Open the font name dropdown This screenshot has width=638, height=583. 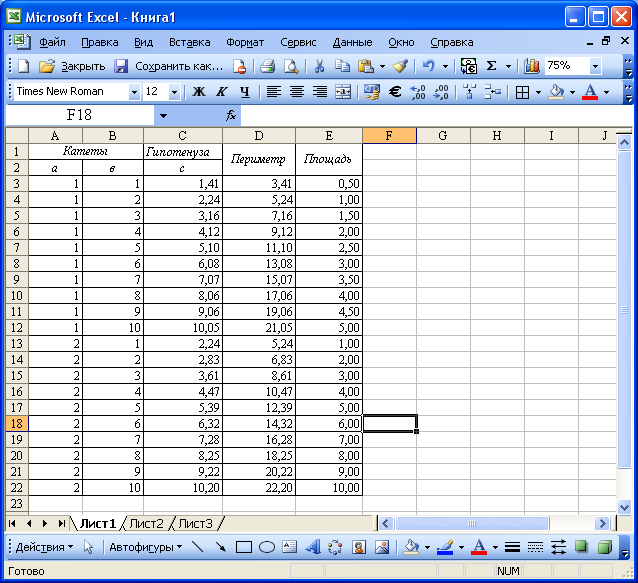coord(134,92)
